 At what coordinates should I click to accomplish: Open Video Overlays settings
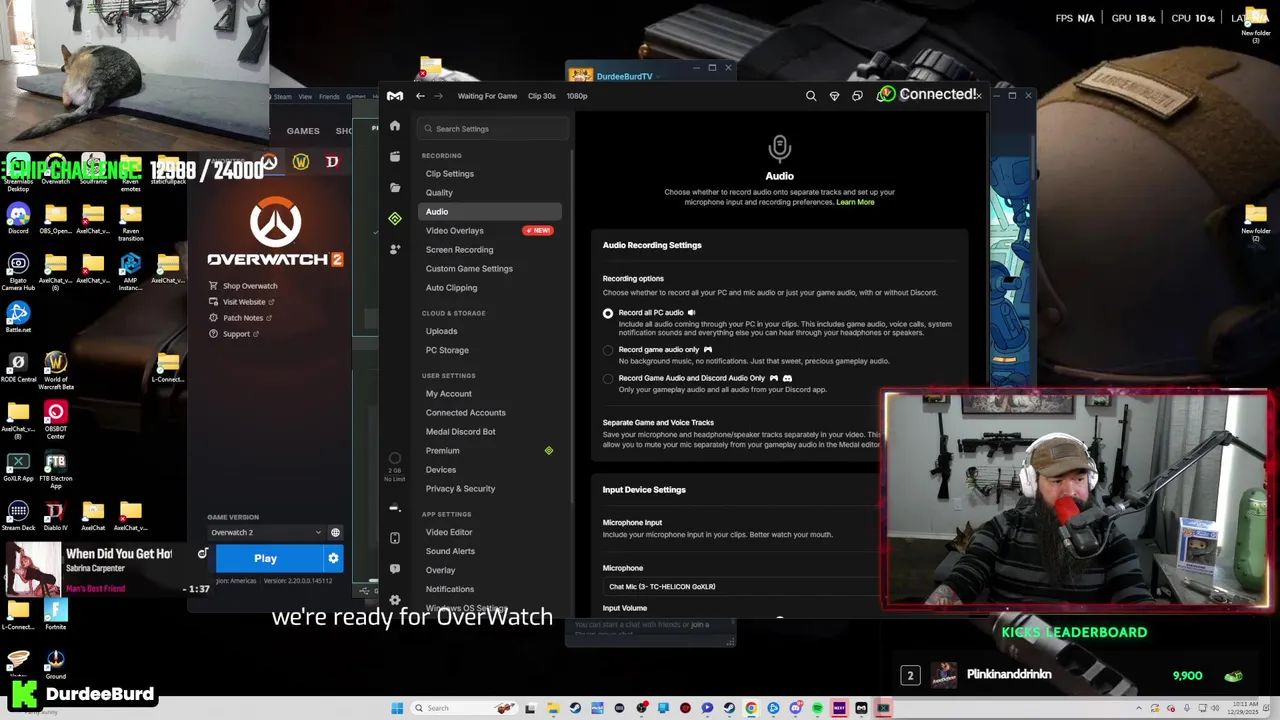455,231
